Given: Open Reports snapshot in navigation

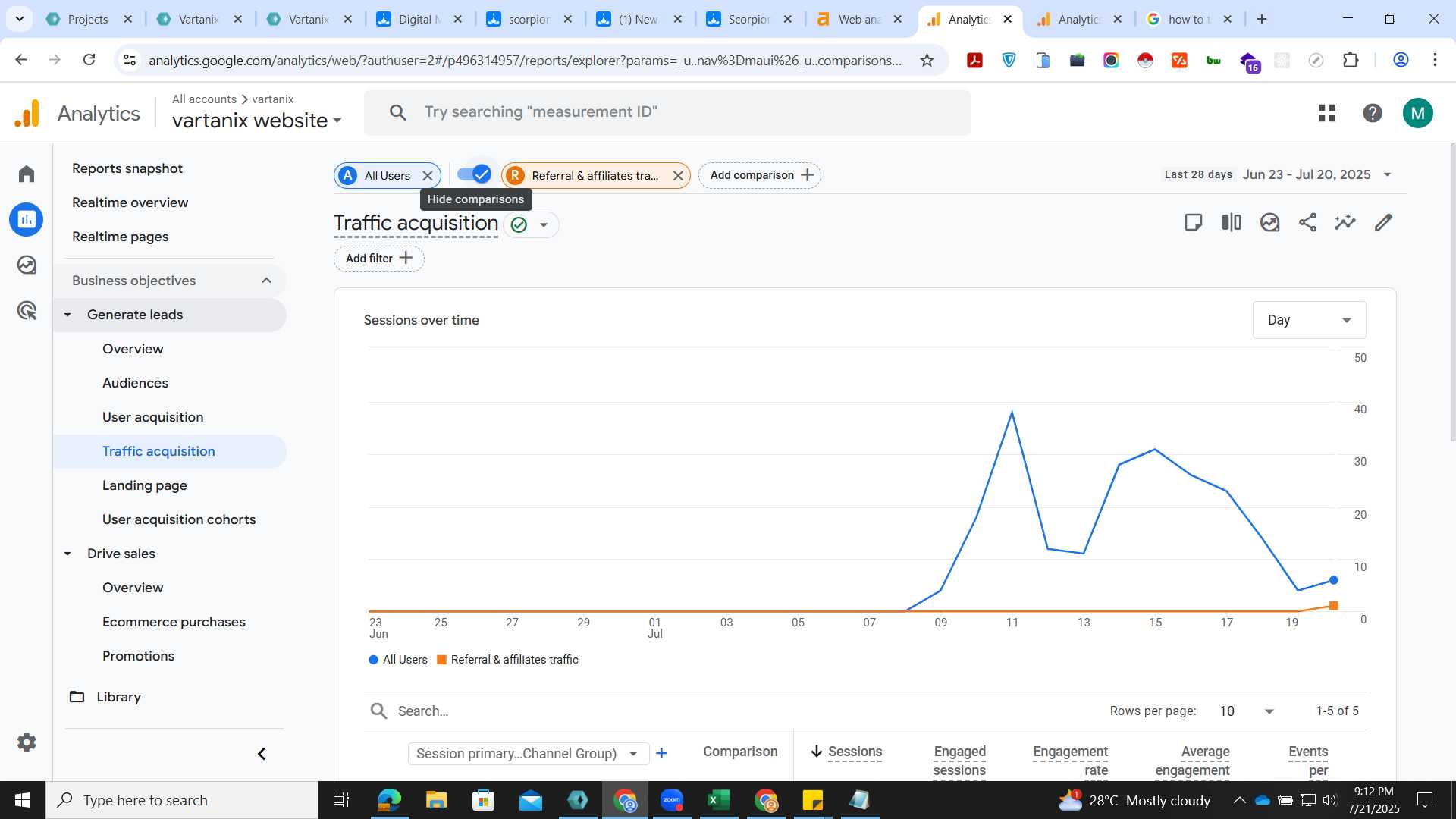Looking at the screenshot, I should click(127, 168).
